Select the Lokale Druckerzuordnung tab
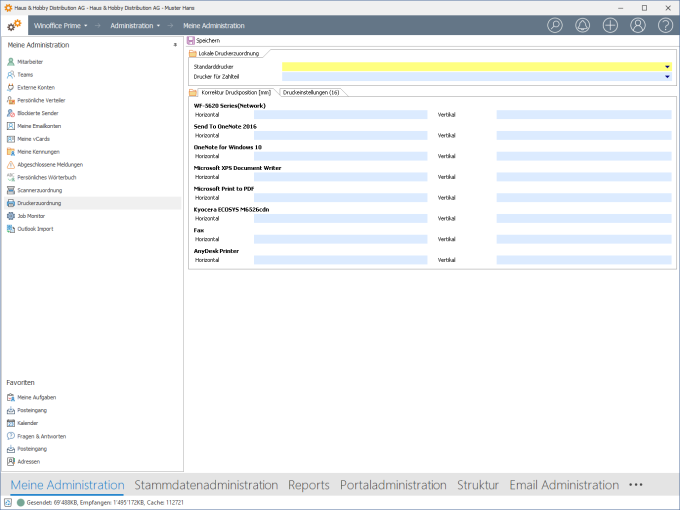Viewport: 680px width, 510px height. point(229,53)
